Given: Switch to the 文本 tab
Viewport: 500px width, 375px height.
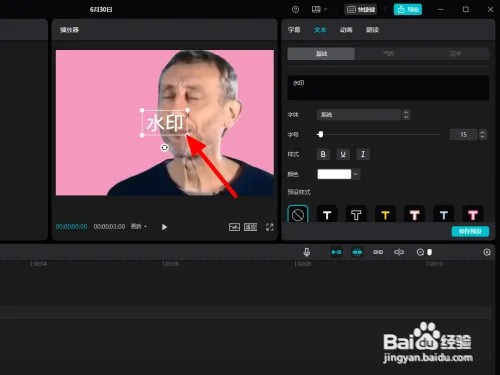Looking at the screenshot, I should click(x=320, y=30).
